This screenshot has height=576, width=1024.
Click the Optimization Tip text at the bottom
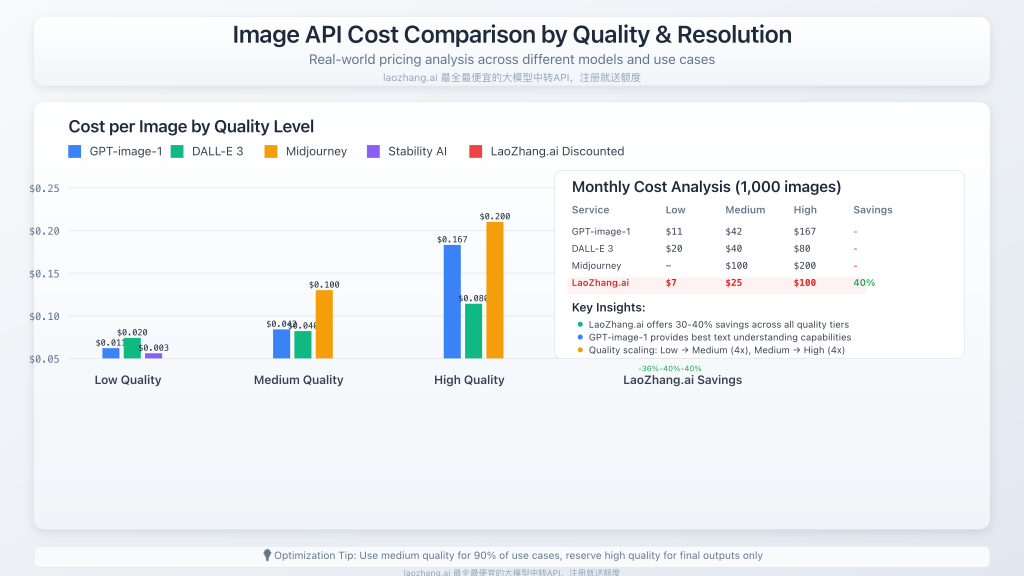click(518, 556)
